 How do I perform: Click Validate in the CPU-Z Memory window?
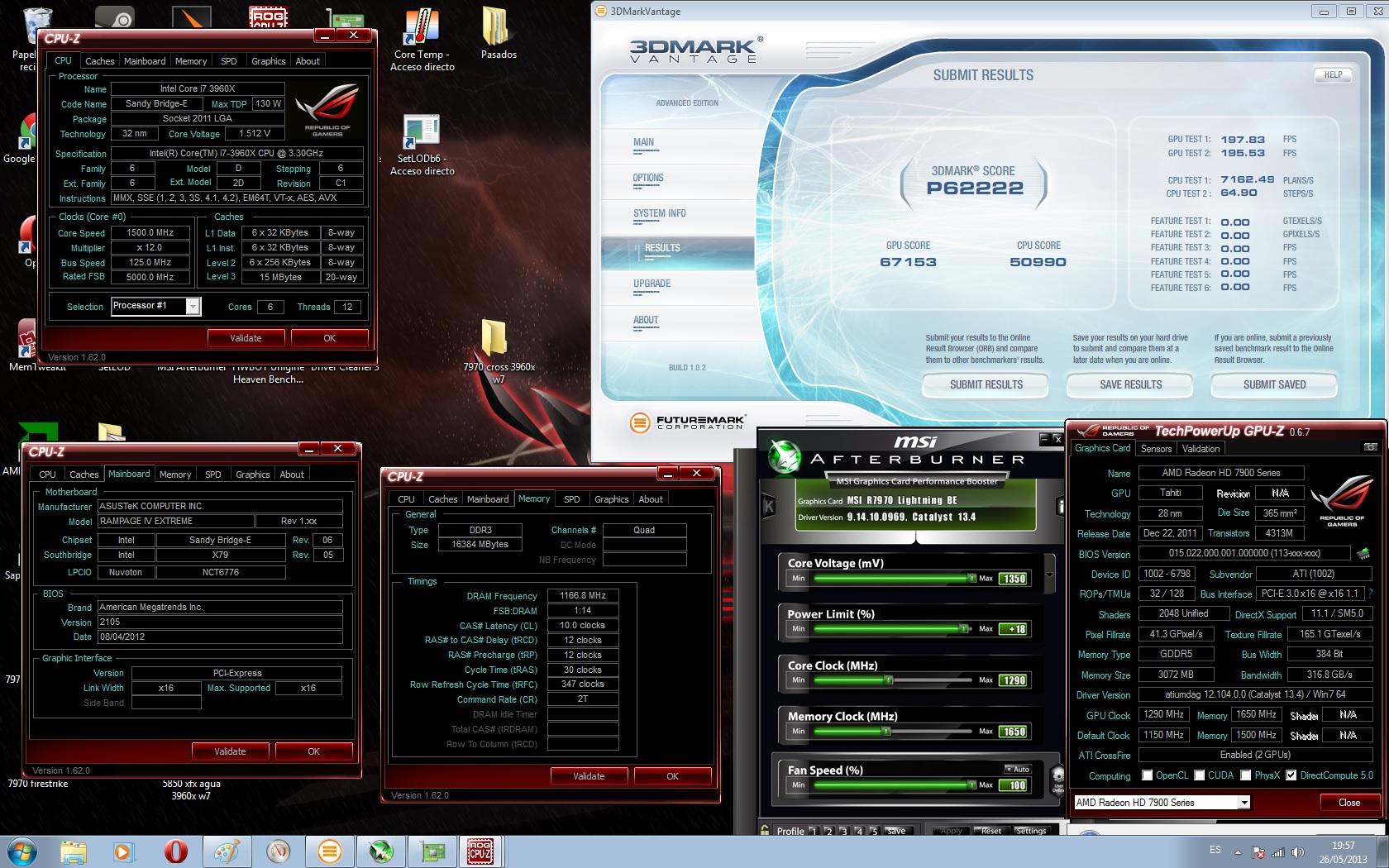coord(589,776)
